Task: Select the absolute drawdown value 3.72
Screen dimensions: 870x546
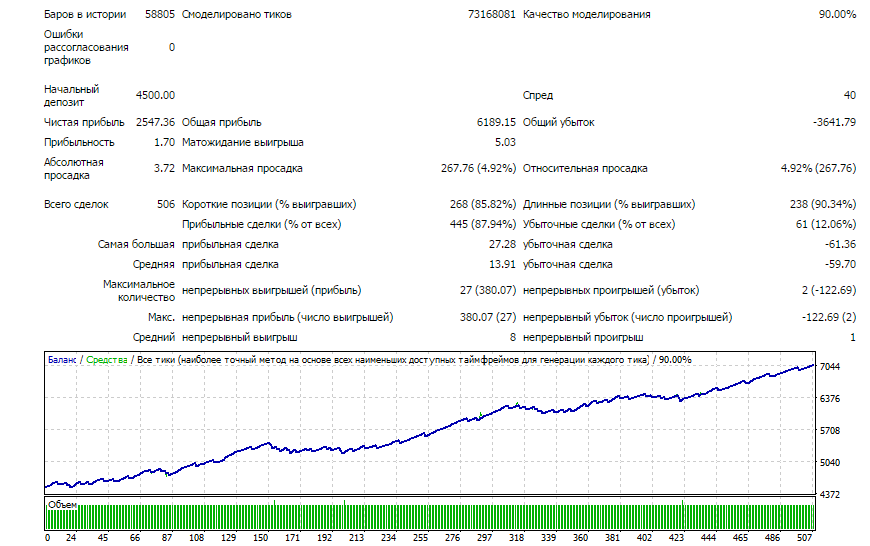Action: (x=164, y=168)
